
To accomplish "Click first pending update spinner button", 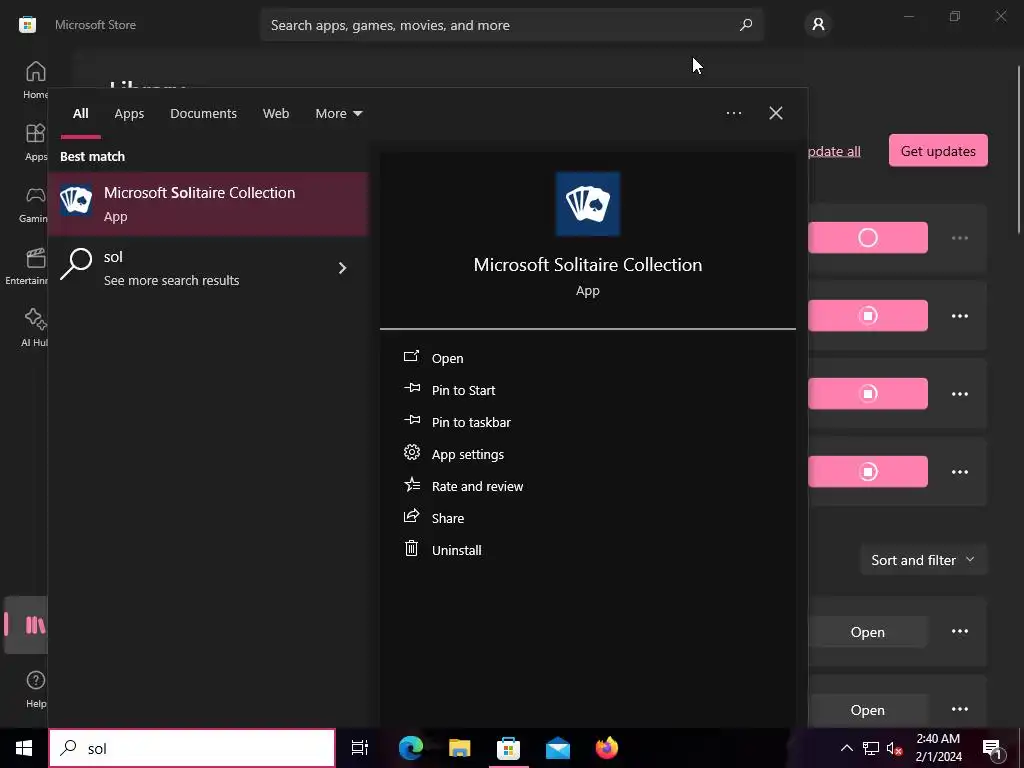I will 867,238.
